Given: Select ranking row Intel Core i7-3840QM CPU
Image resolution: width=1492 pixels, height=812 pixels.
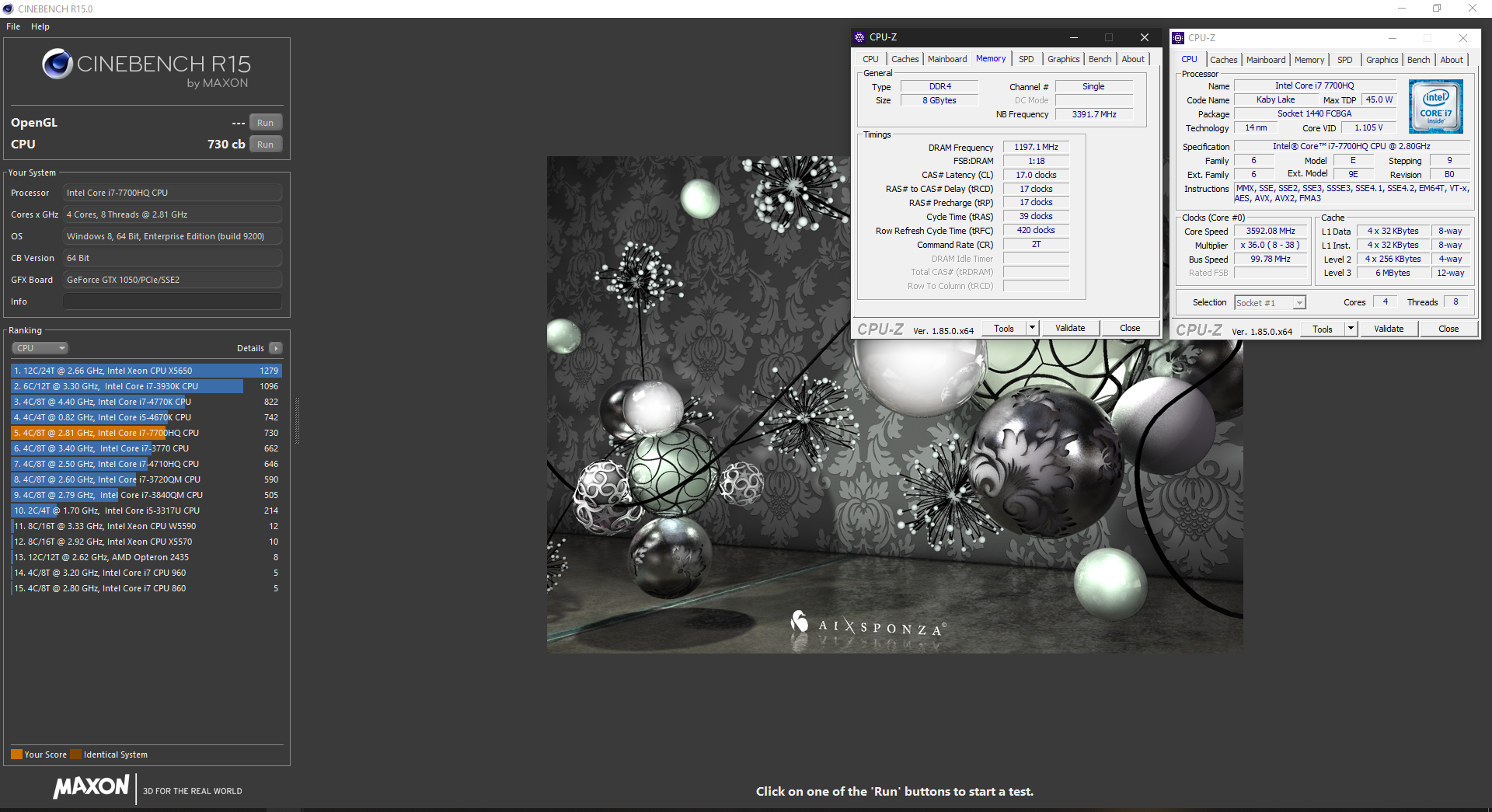Looking at the screenshot, I should coord(146,495).
